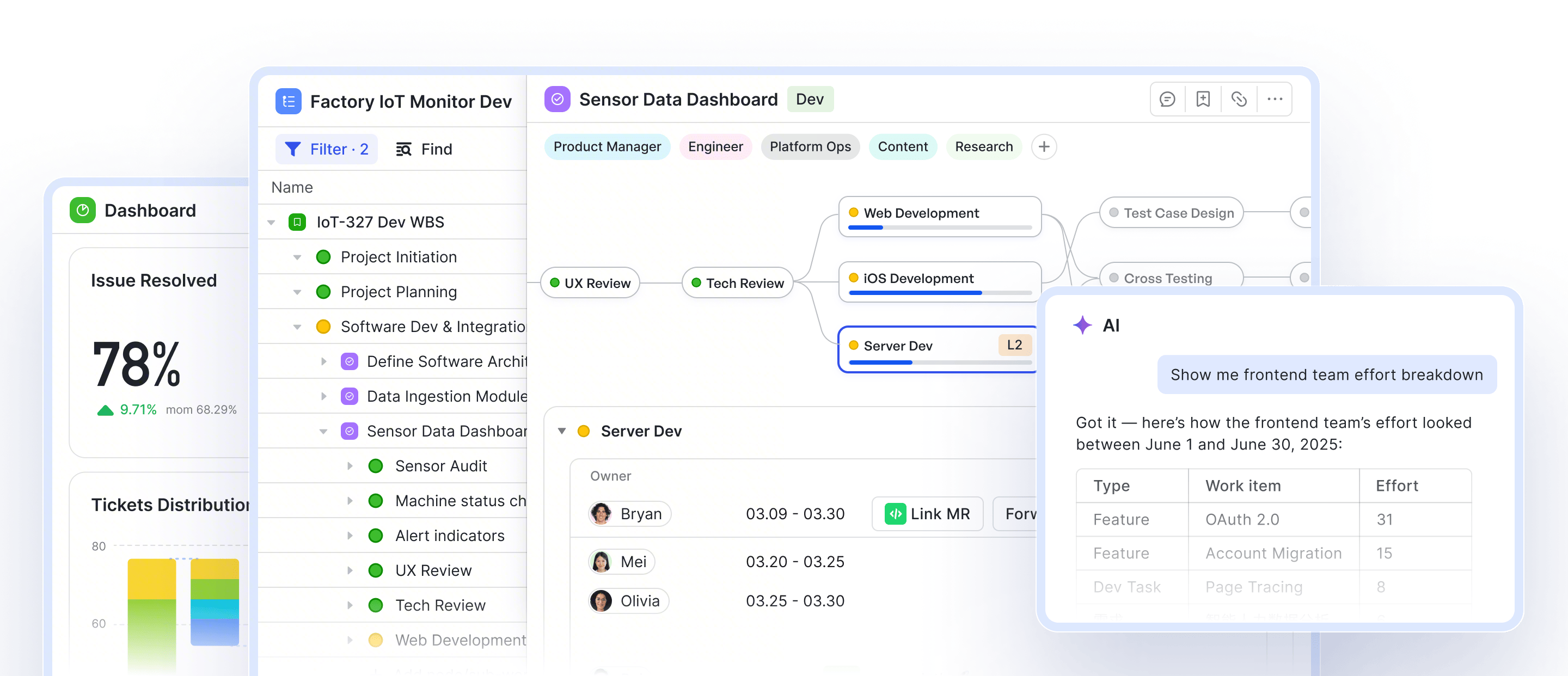The height and width of the screenshot is (676, 1568).
Task: Collapse the Project Planning node
Action: pos(297,292)
